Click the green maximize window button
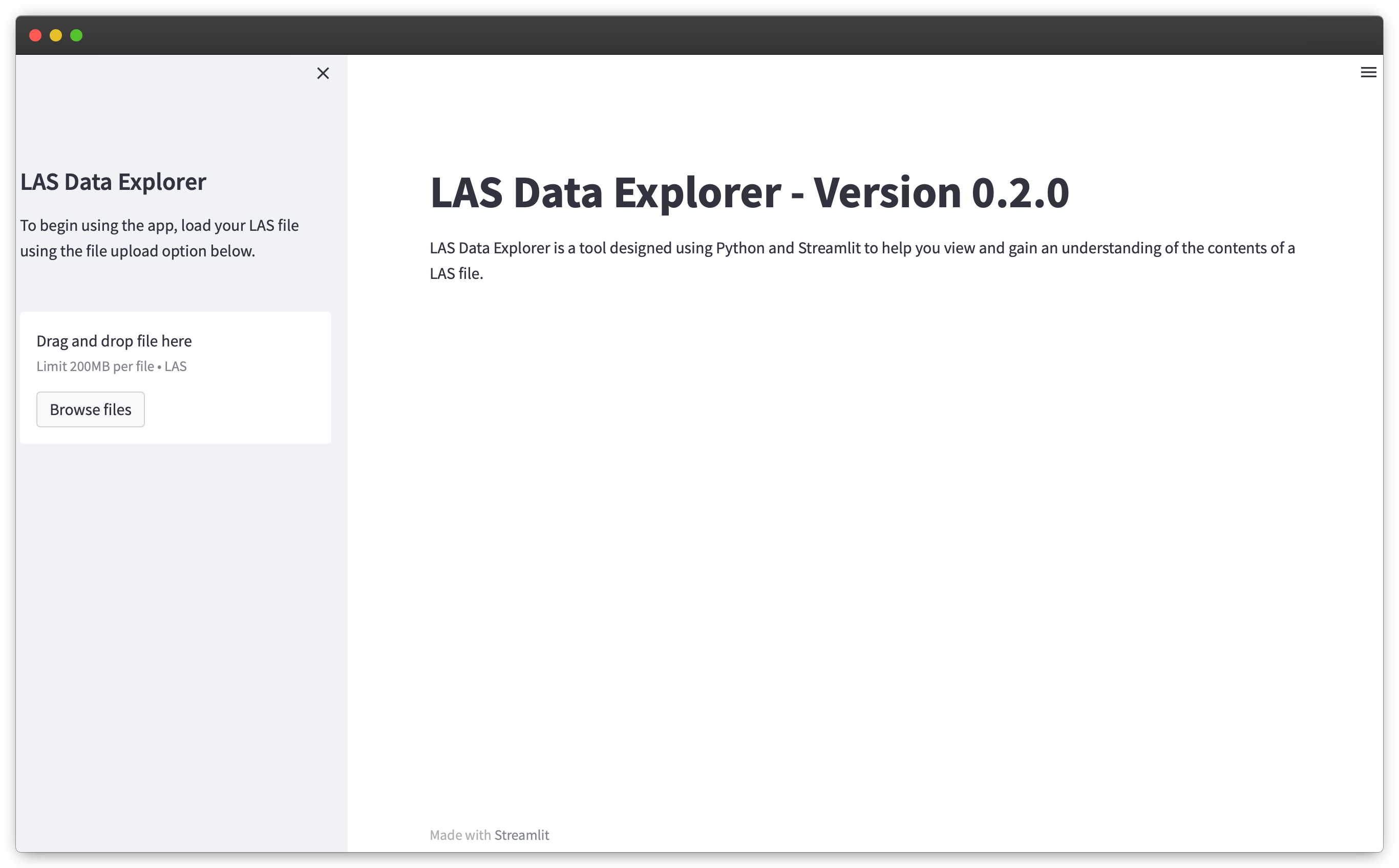The height and width of the screenshot is (868, 1399). 76,36
